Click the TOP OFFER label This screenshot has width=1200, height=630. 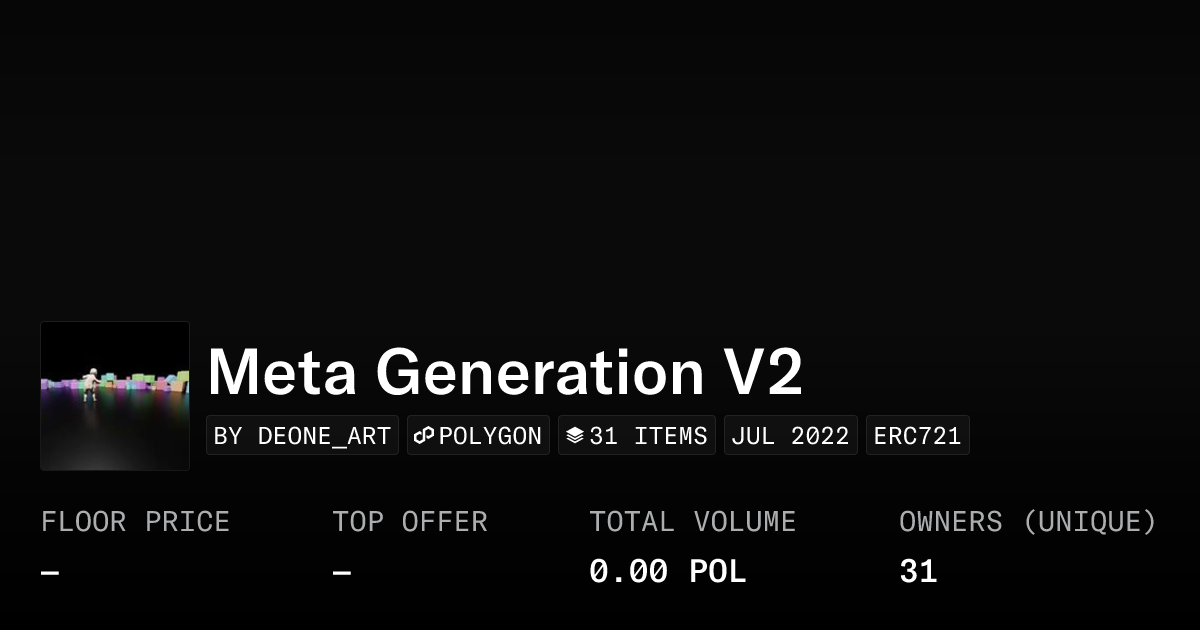tap(410, 522)
